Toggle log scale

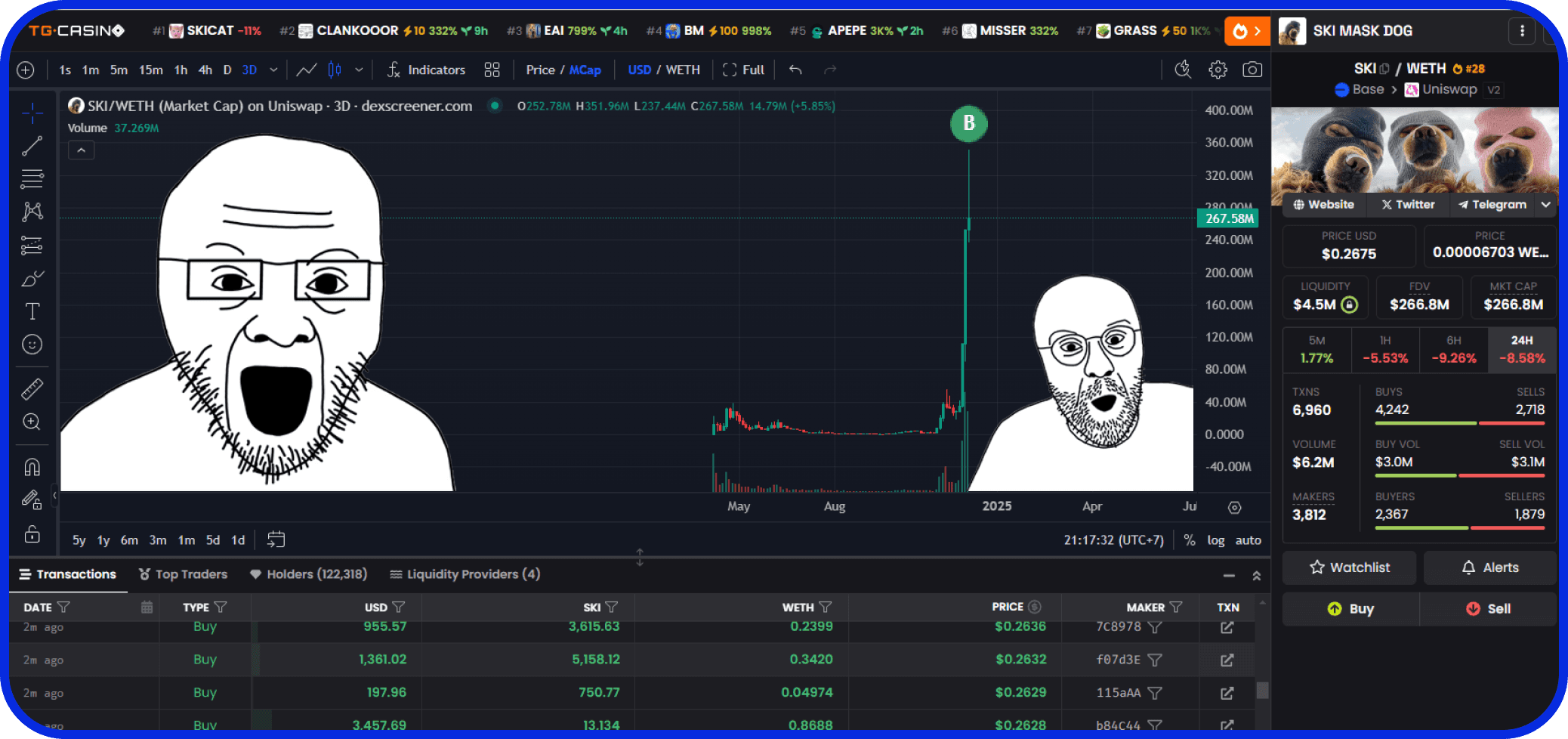[x=1215, y=540]
